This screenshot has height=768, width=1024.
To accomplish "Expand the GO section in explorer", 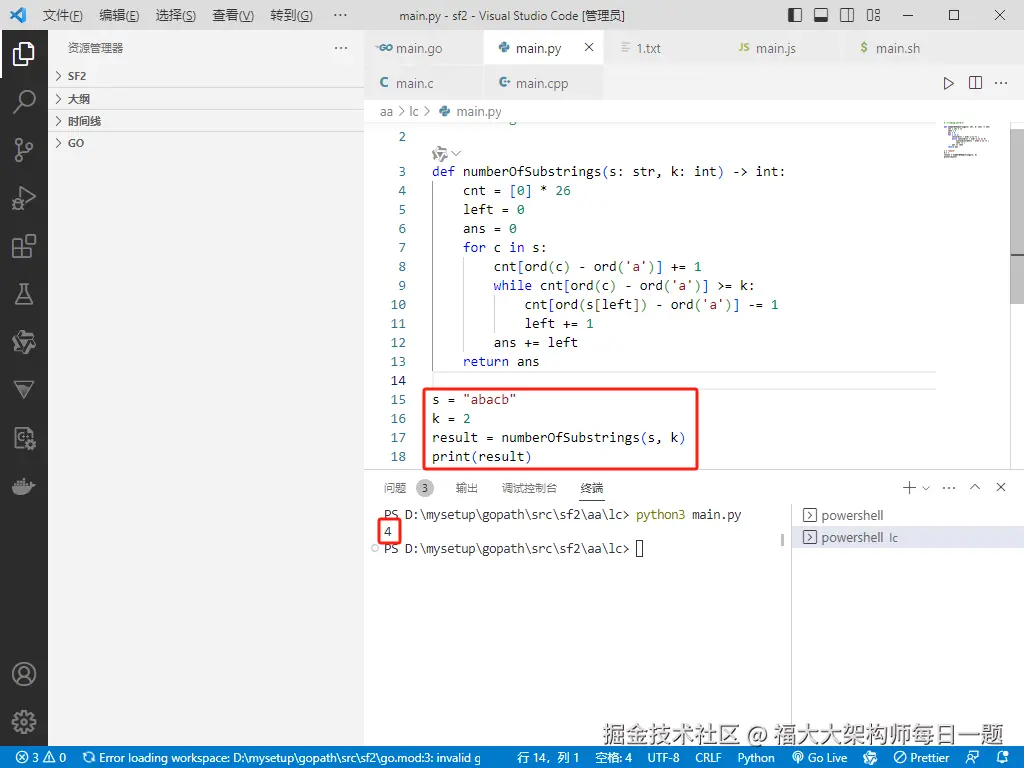I will click(206, 143).
